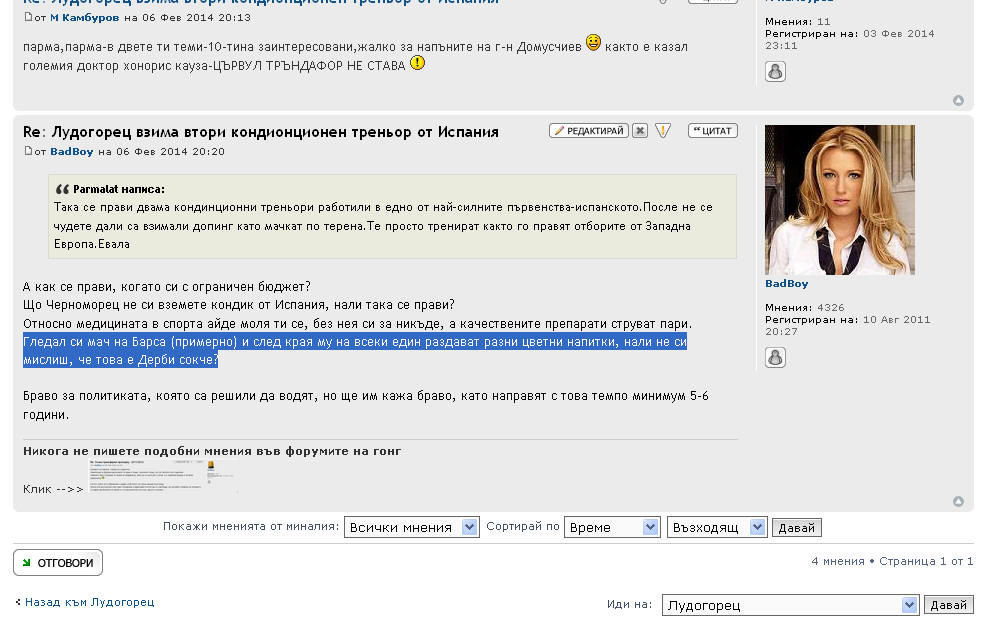
Task: Open the 'Всички мнения' dropdown
Action: (x=412, y=527)
